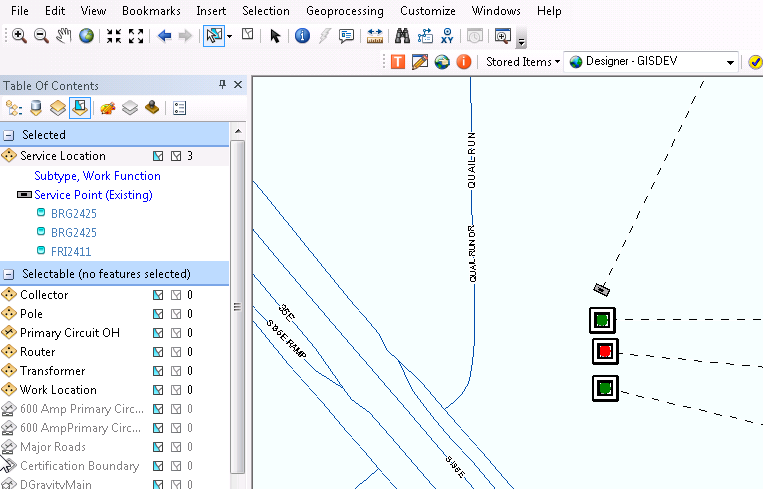Click the Service Location layer name
This screenshot has height=489, width=763.
pyautogui.click(x=63, y=156)
